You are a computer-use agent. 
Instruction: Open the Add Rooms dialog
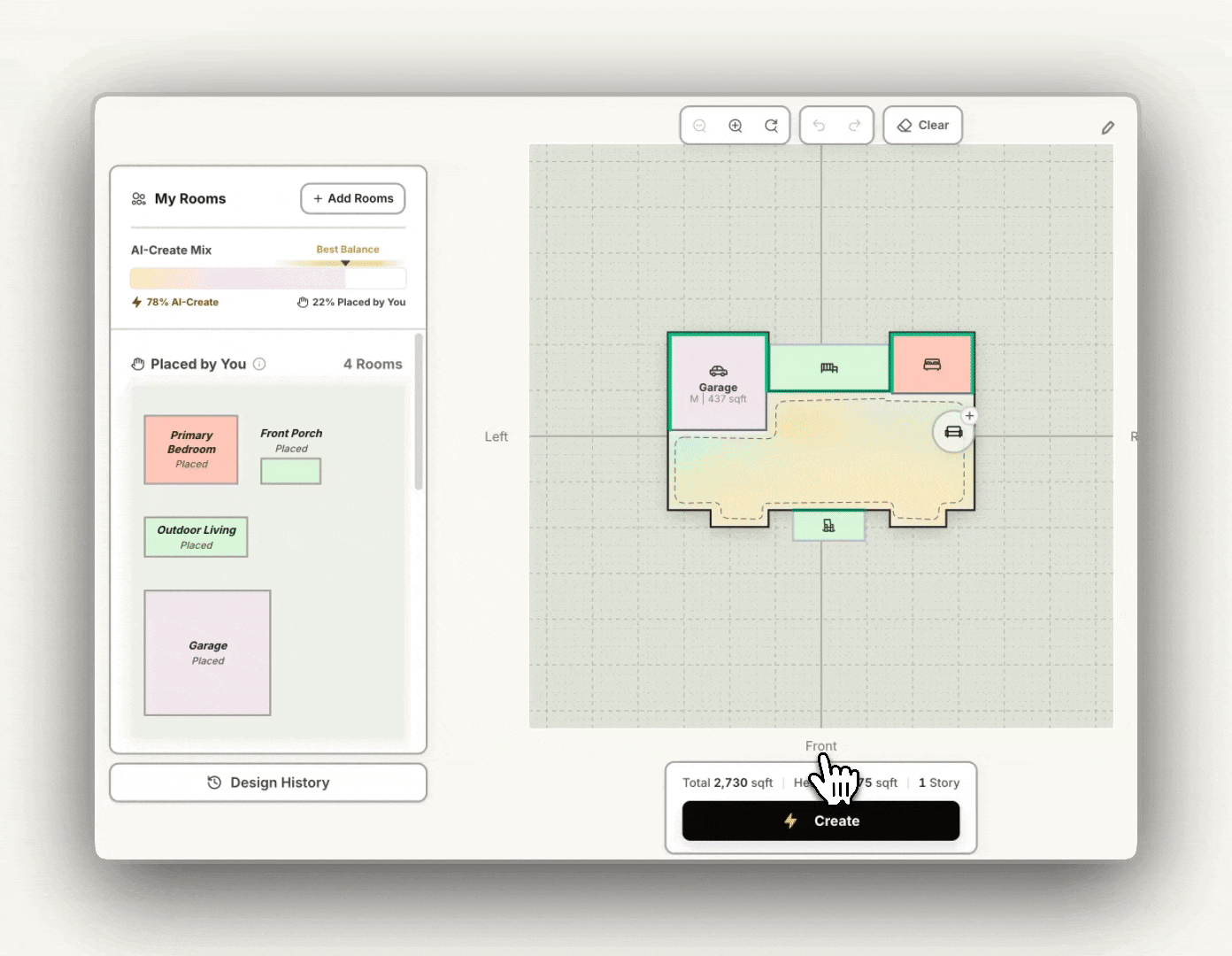tap(353, 198)
